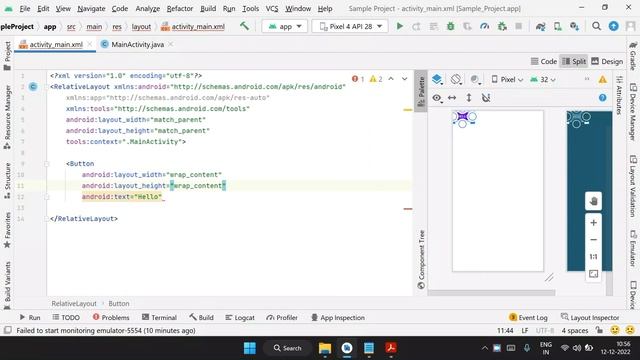Open the Pixel device preview dropdown
The width and height of the screenshot is (640, 360).
pos(507,80)
